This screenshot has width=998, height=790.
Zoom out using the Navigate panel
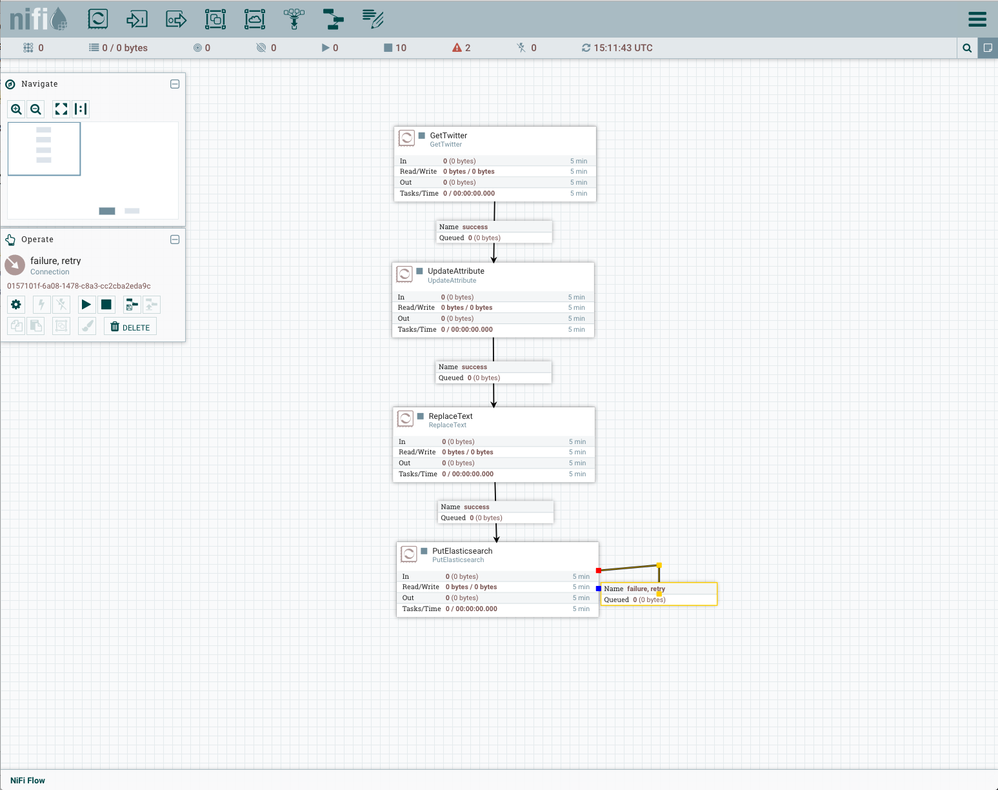[36, 109]
